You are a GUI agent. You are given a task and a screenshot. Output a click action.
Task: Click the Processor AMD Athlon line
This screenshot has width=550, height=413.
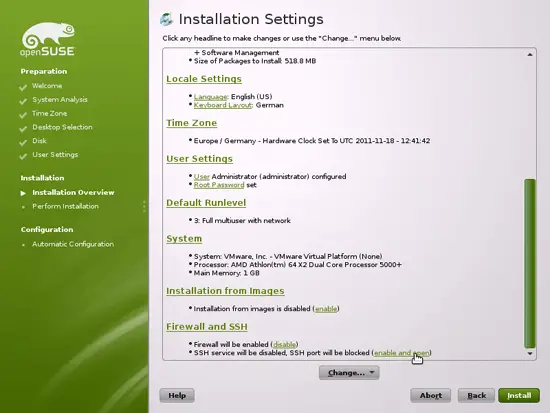298,265
